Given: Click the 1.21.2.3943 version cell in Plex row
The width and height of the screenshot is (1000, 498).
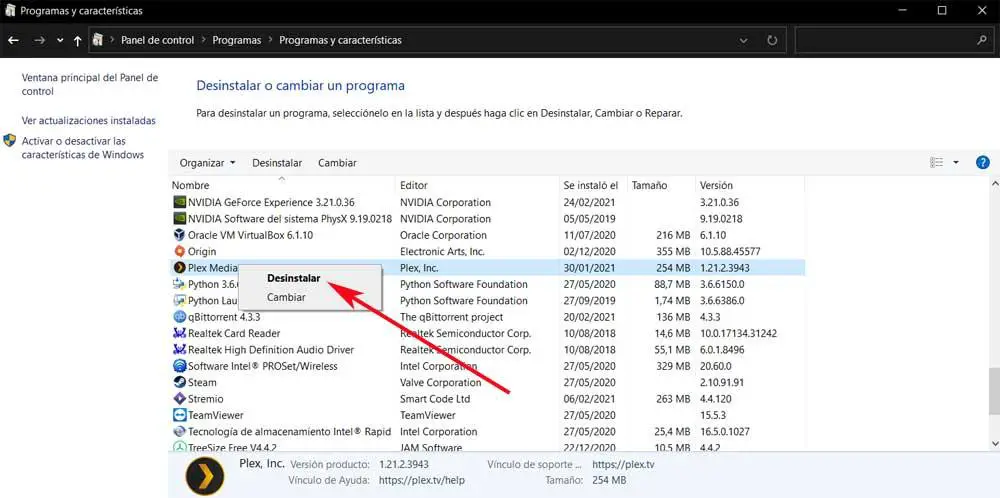Looking at the screenshot, I should [x=727, y=268].
